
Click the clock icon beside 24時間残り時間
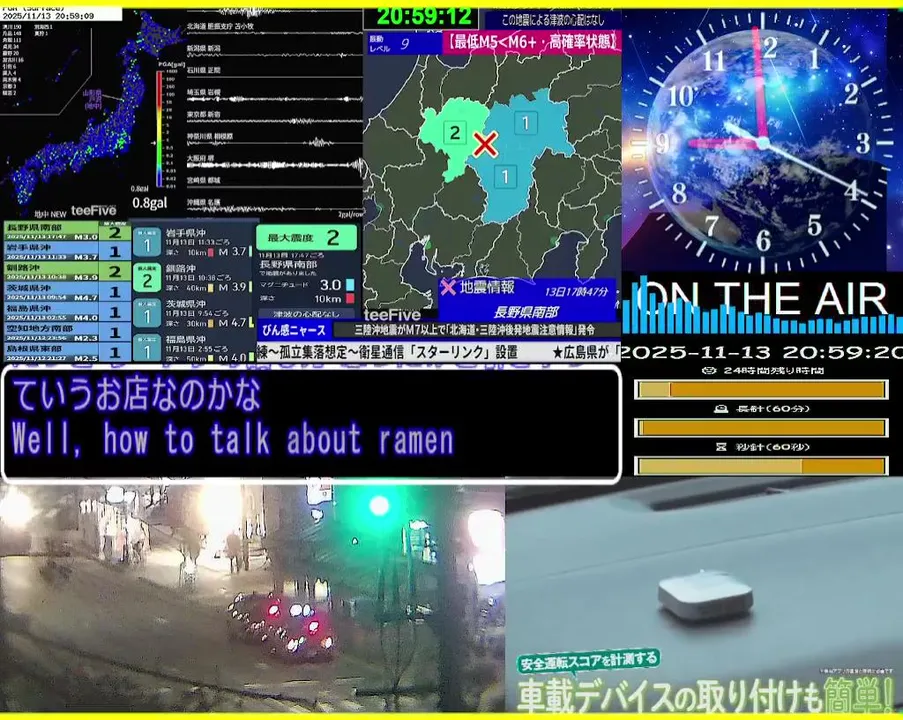pos(710,370)
